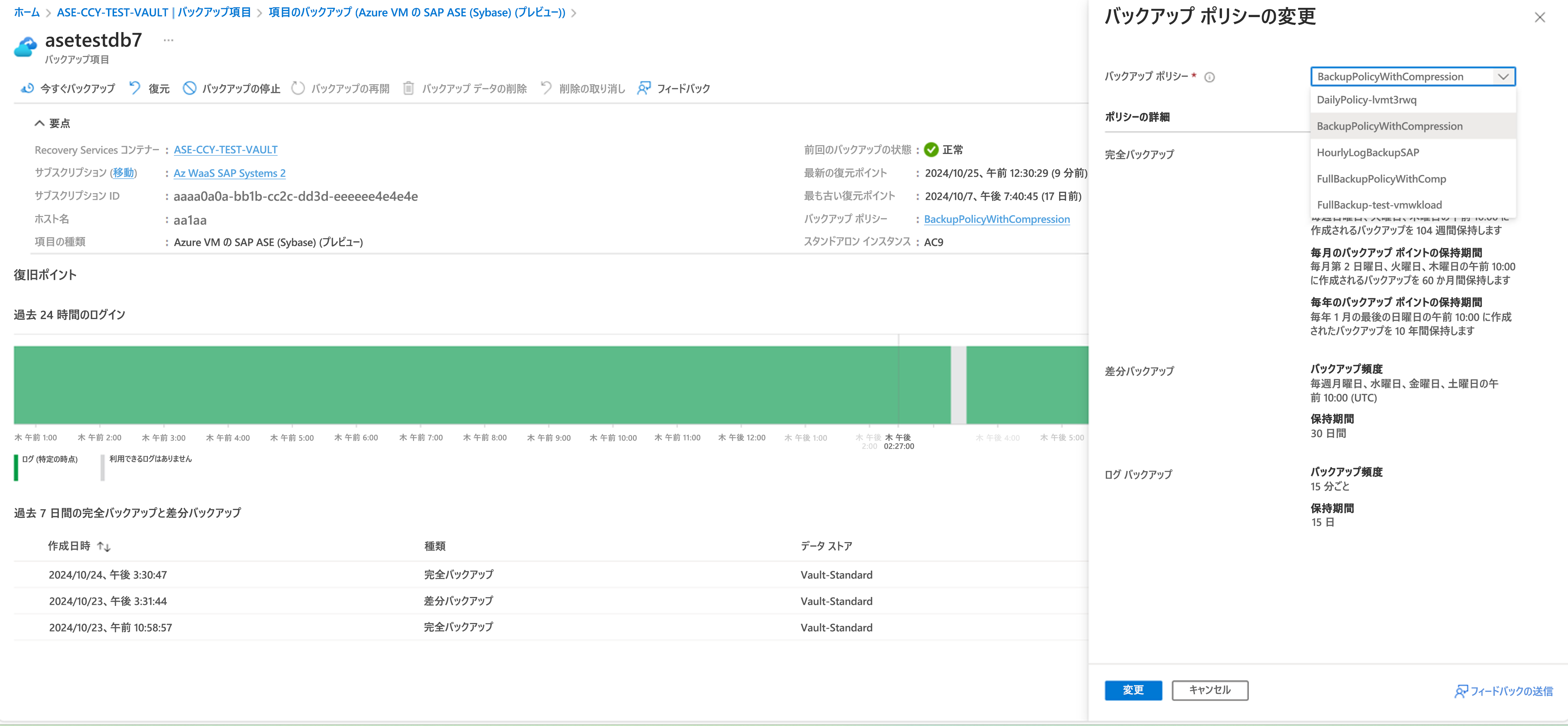
Task: Open the ellipsis menu beside asetestdb7
Action: (x=169, y=40)
